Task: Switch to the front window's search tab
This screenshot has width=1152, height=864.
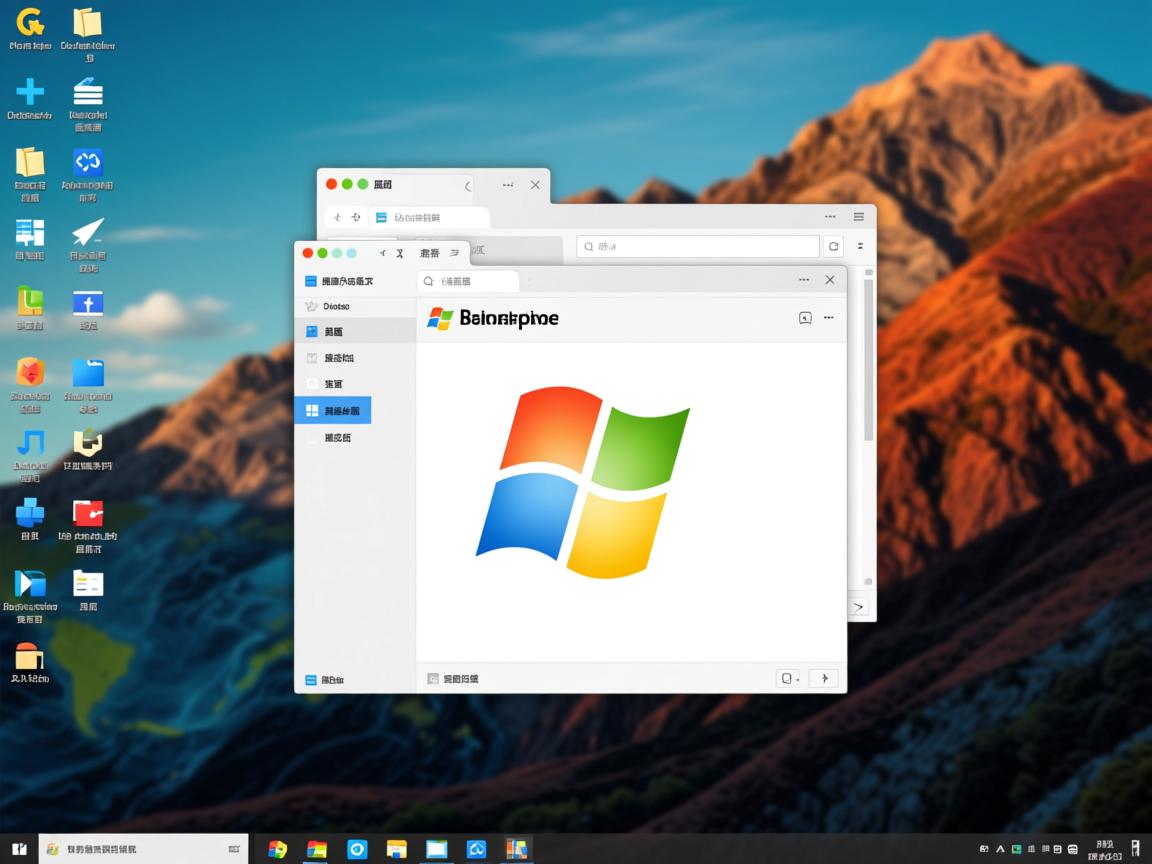Action: (x=468, y=282)
